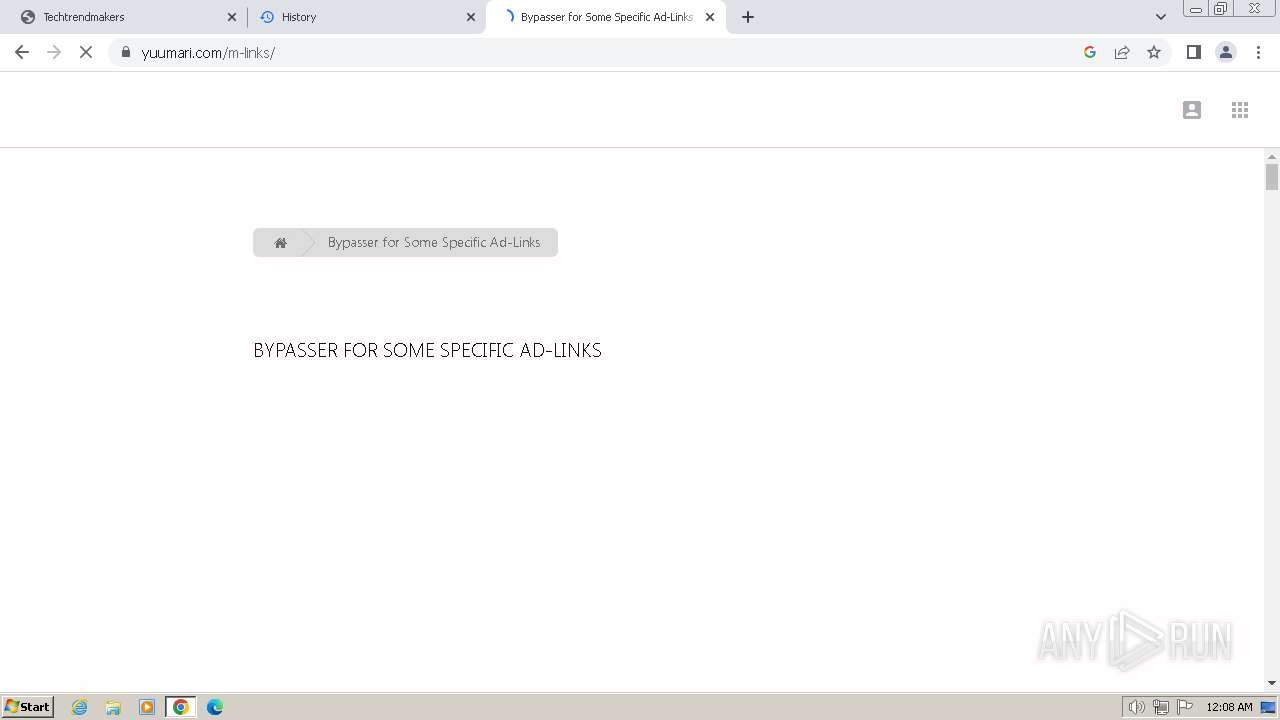Image resolution: width=1280 pixels, height=720 pixels.
Task: Launch Internet Explorer from the taskbar
Action: 80,707
